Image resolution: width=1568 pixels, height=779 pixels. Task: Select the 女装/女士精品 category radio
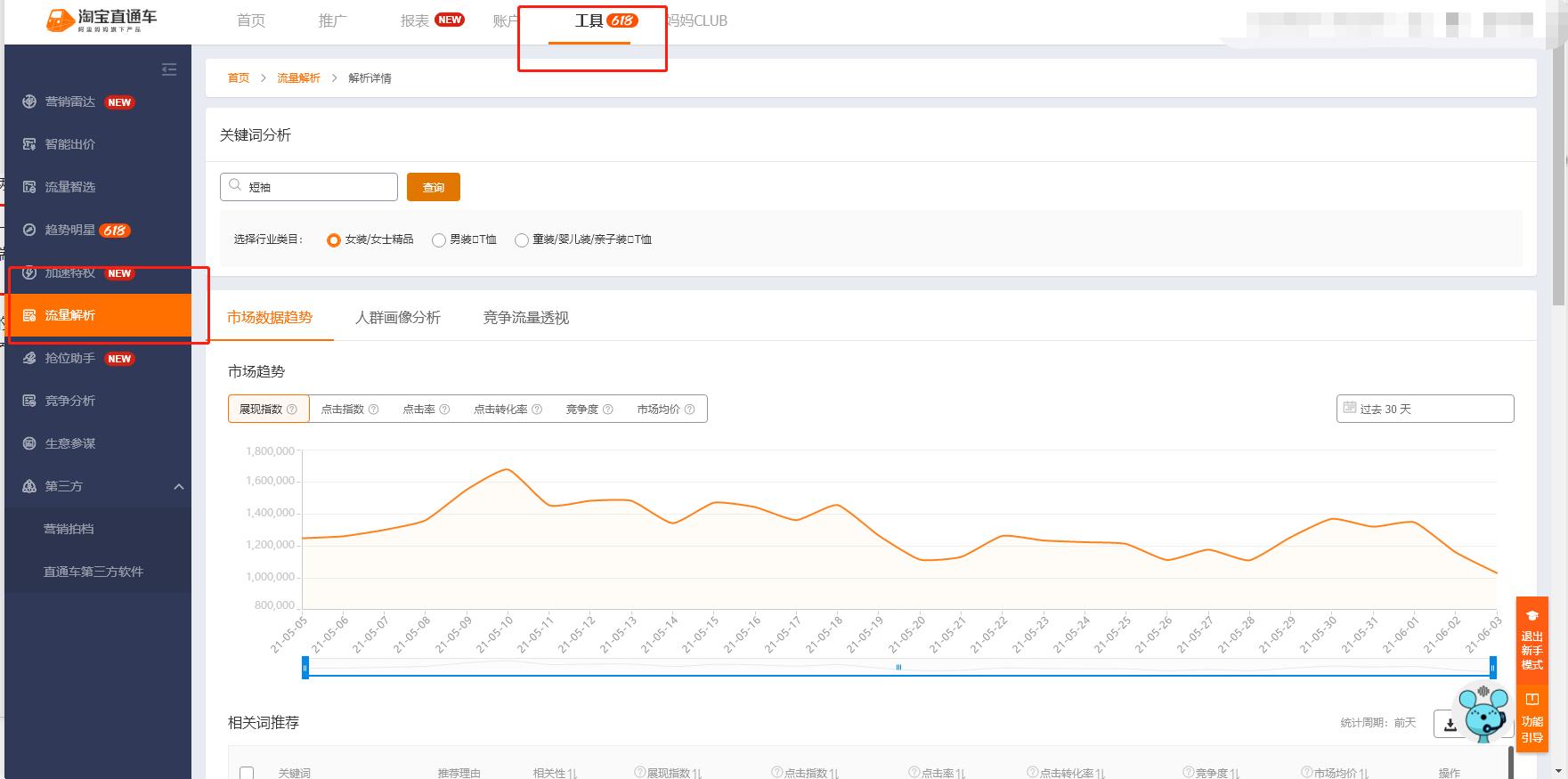[334, 240]
